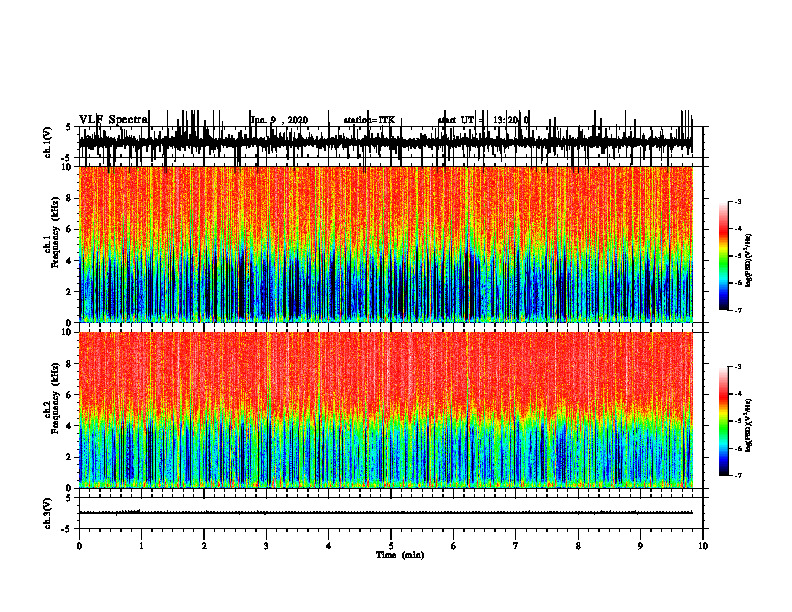Click the ch.2 spectrogram color bar
Screen dimensions: 792x612
pyautogui.click(x=724, y=421)
